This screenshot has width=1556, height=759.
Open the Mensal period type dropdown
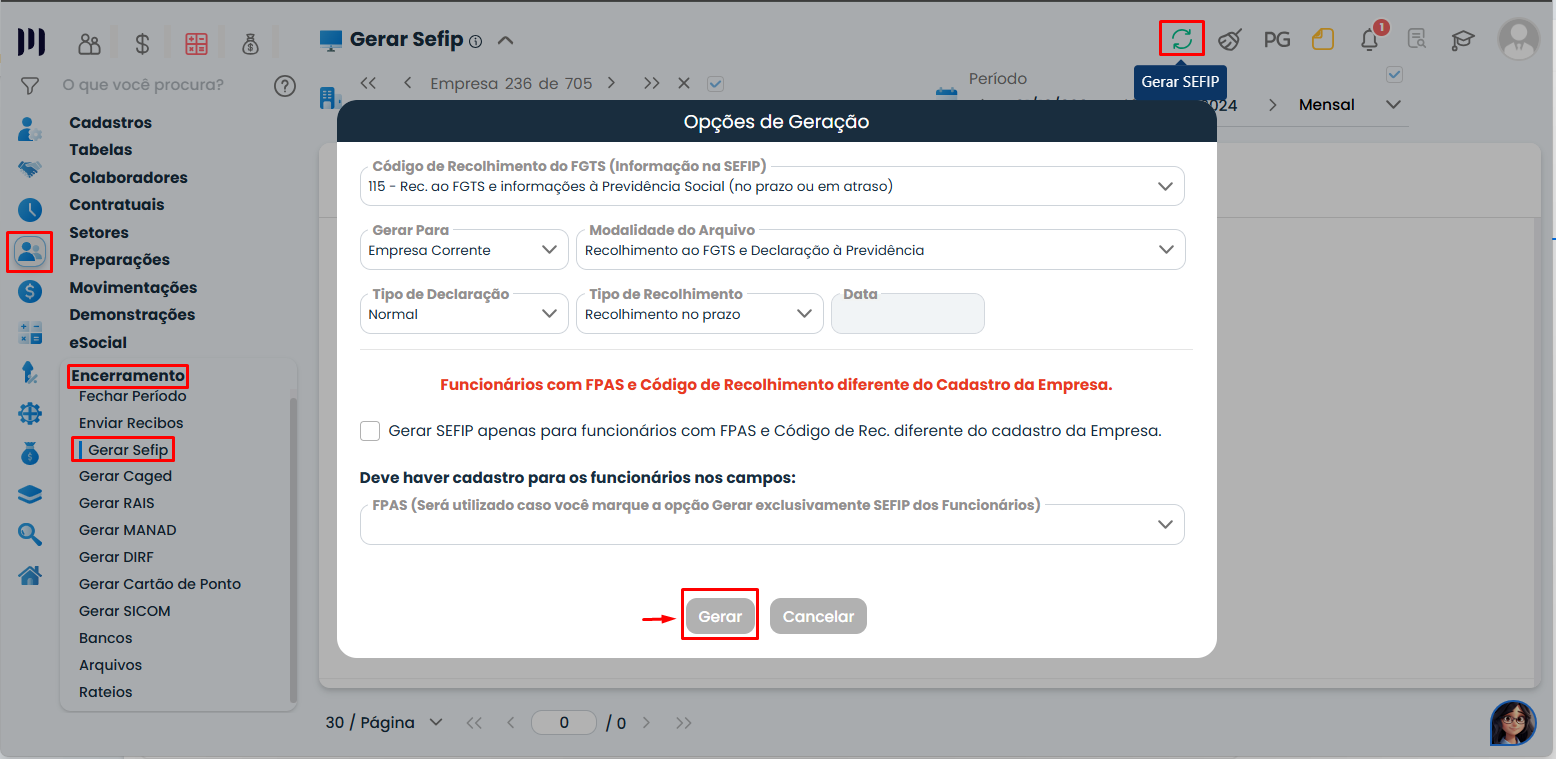click(1350, 105)
